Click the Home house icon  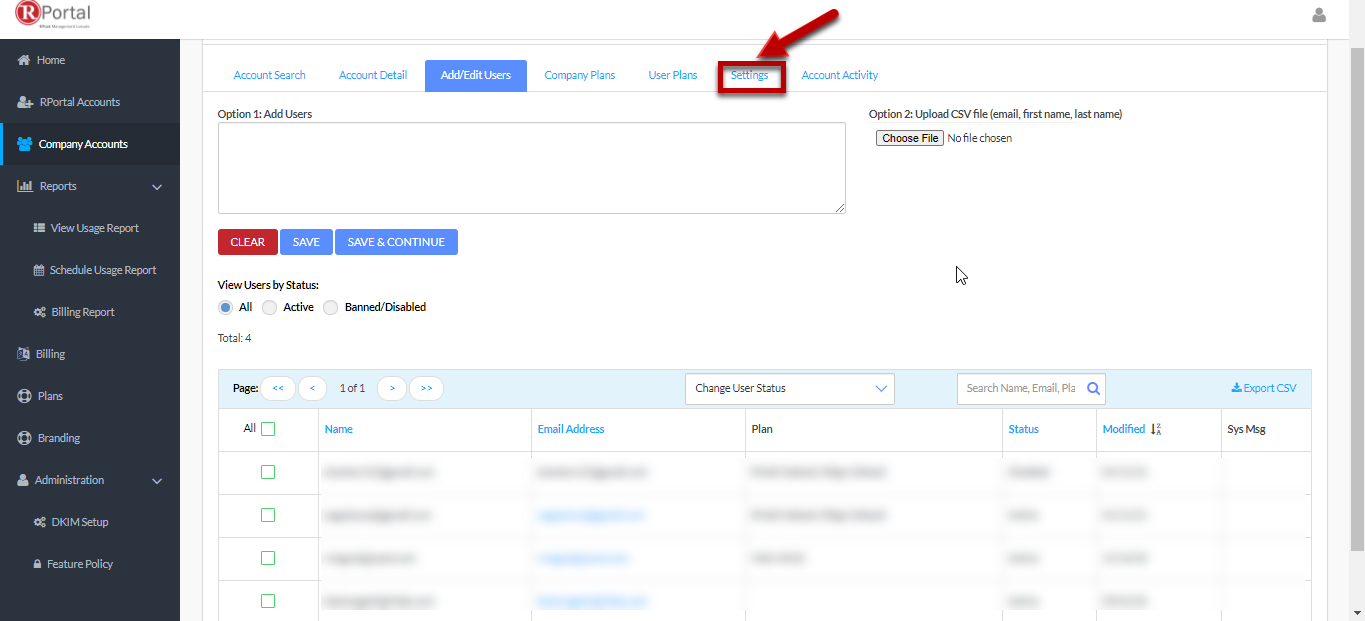[24, 60]
